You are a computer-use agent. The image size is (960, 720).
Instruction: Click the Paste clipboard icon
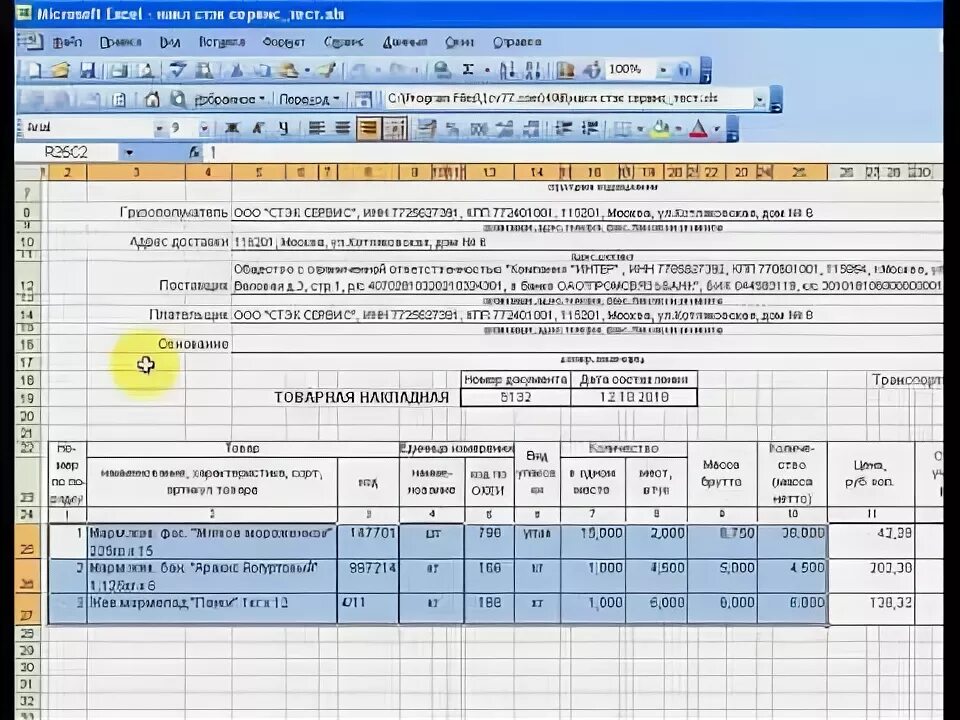coord(290,70)
